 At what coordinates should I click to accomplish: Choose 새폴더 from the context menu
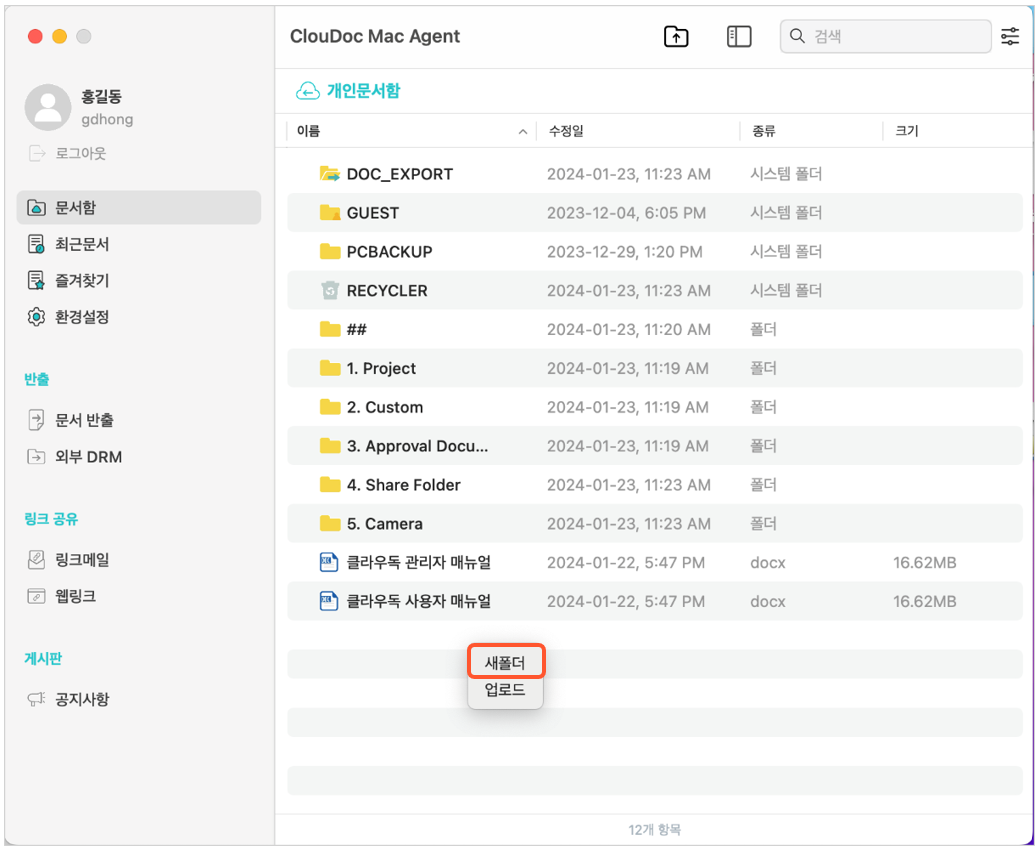tap(505, 662)
